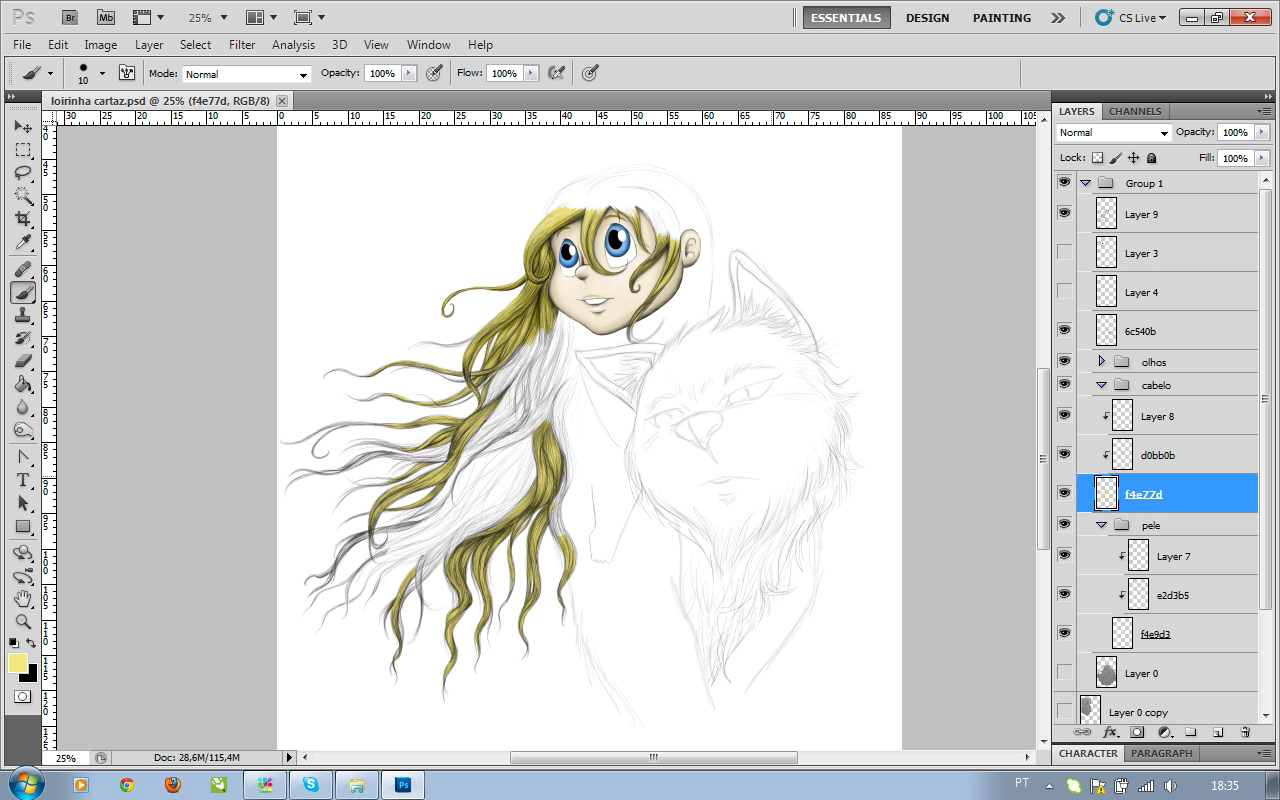
Task: Select the Eyedropper tool
Action: [x=23, y=242]
